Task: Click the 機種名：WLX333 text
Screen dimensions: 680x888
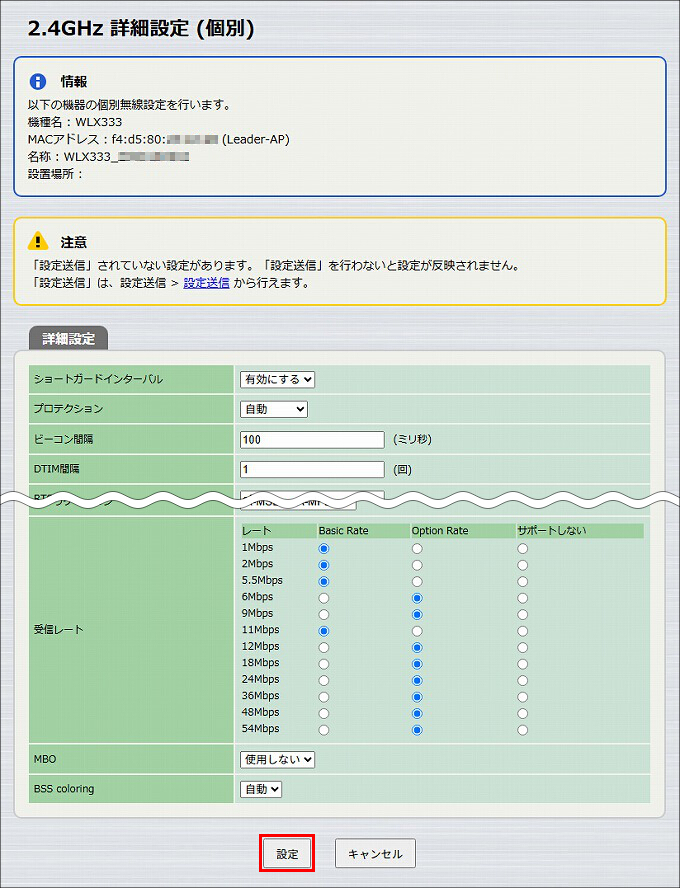Action: [x=75, y=122]
